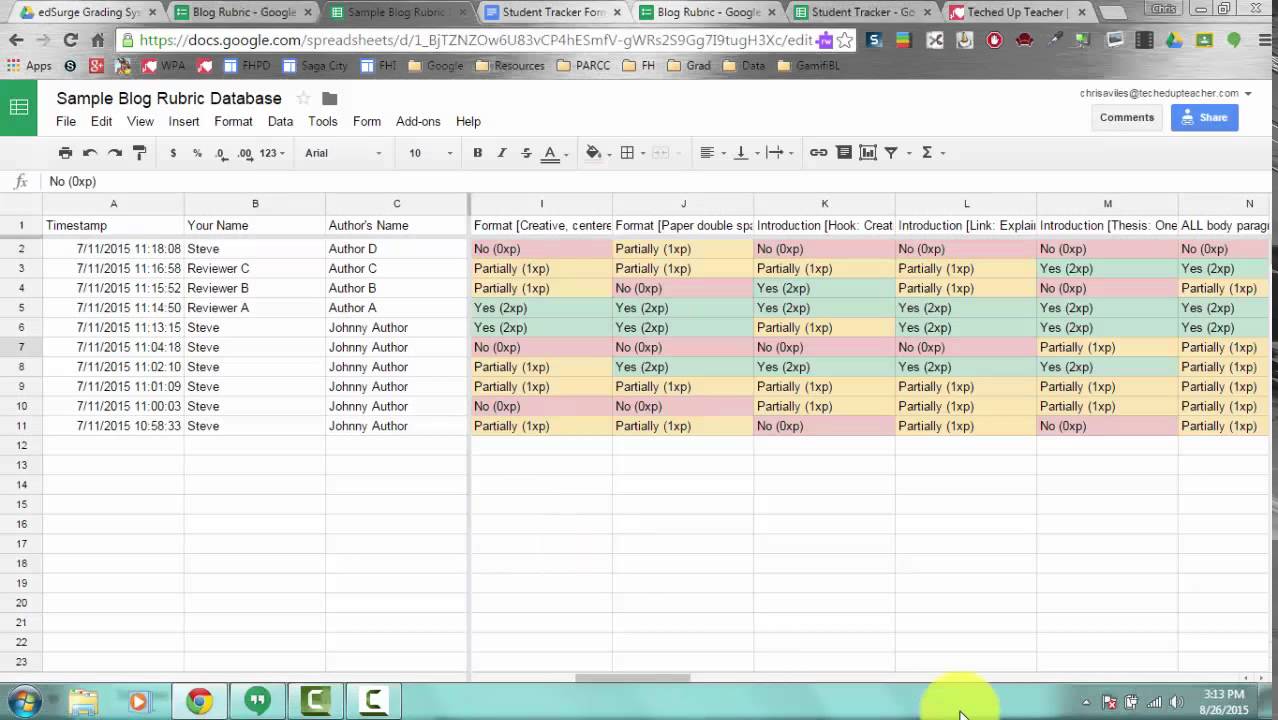Screen dimensions: 1278x720
Task: Open font size 10 dropdown
Action: click(430, 153)
